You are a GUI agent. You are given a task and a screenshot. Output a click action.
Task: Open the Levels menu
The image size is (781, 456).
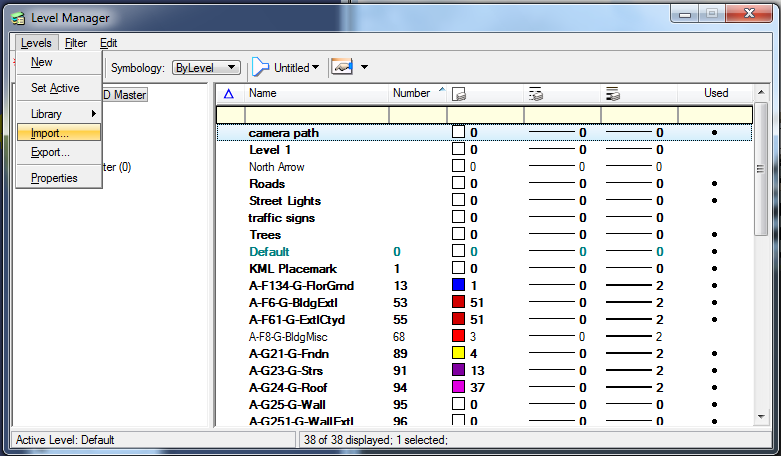click(36, 43)
